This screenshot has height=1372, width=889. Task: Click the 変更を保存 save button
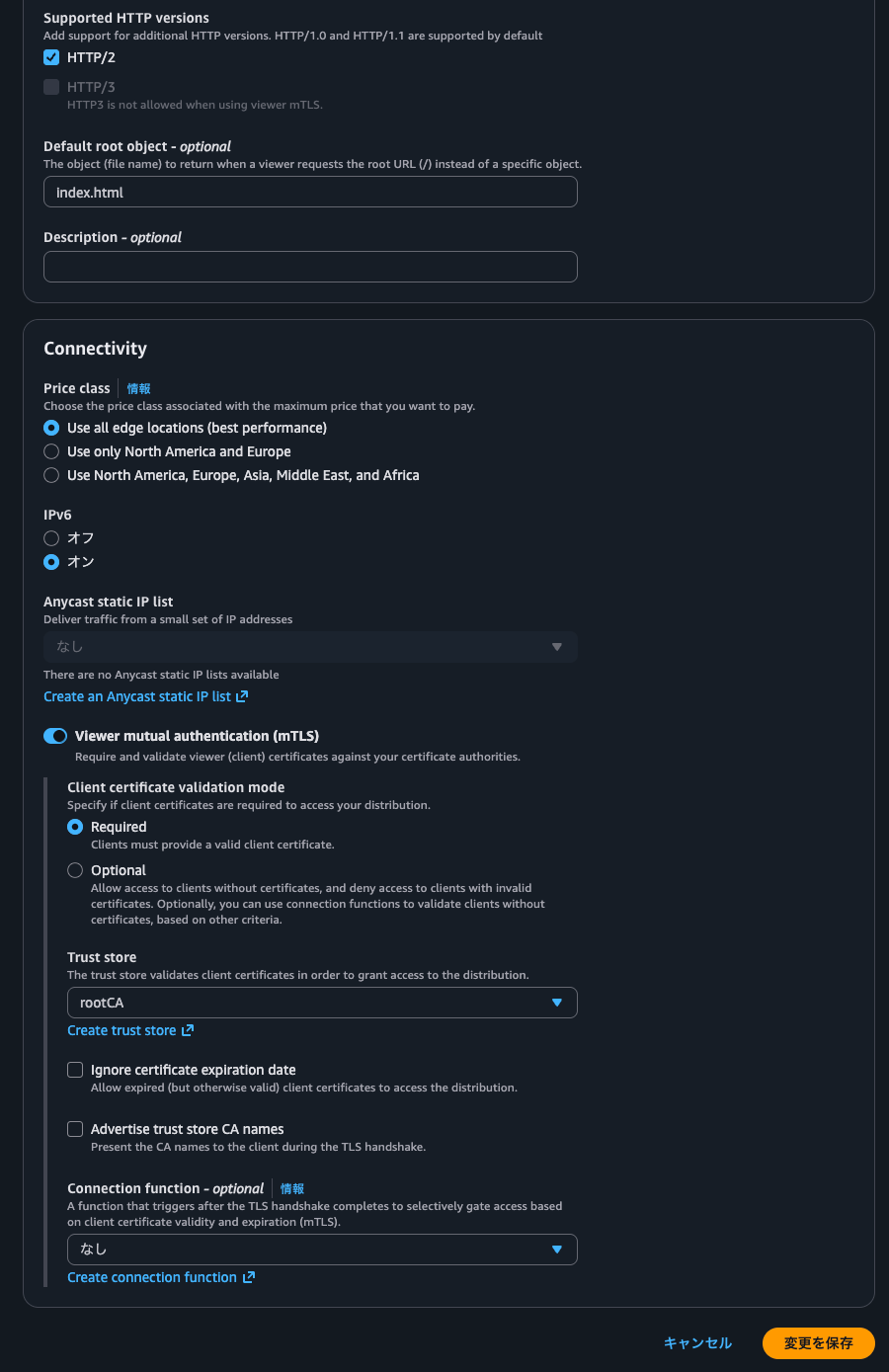pyautogui.click(x=818, y=1343)
